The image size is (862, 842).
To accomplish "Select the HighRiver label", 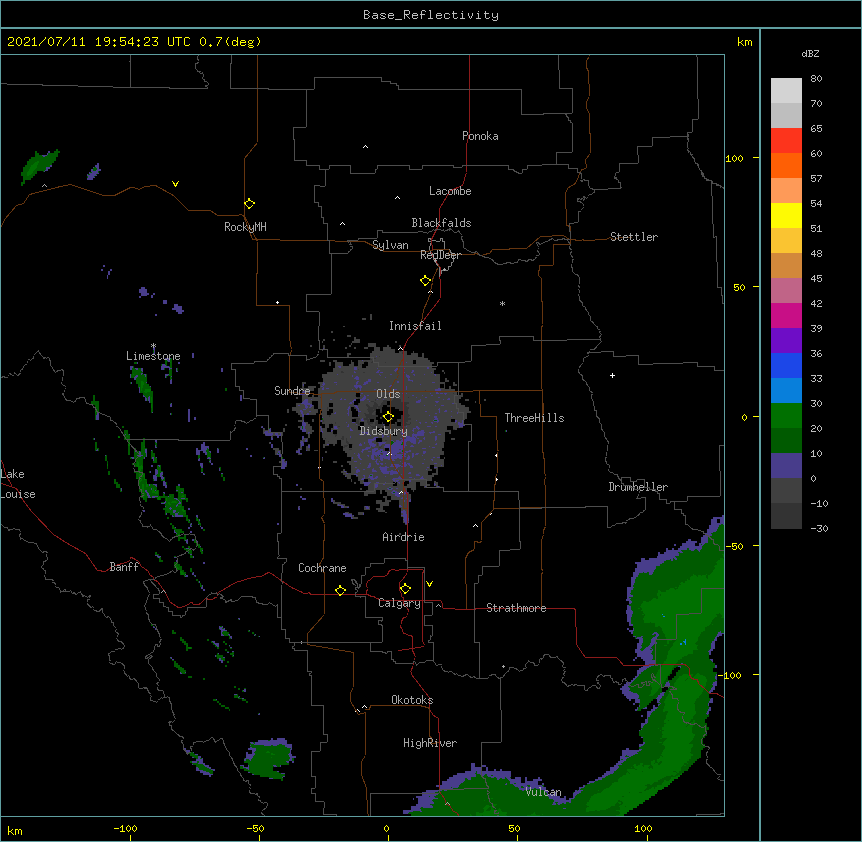I will (430, 743).
